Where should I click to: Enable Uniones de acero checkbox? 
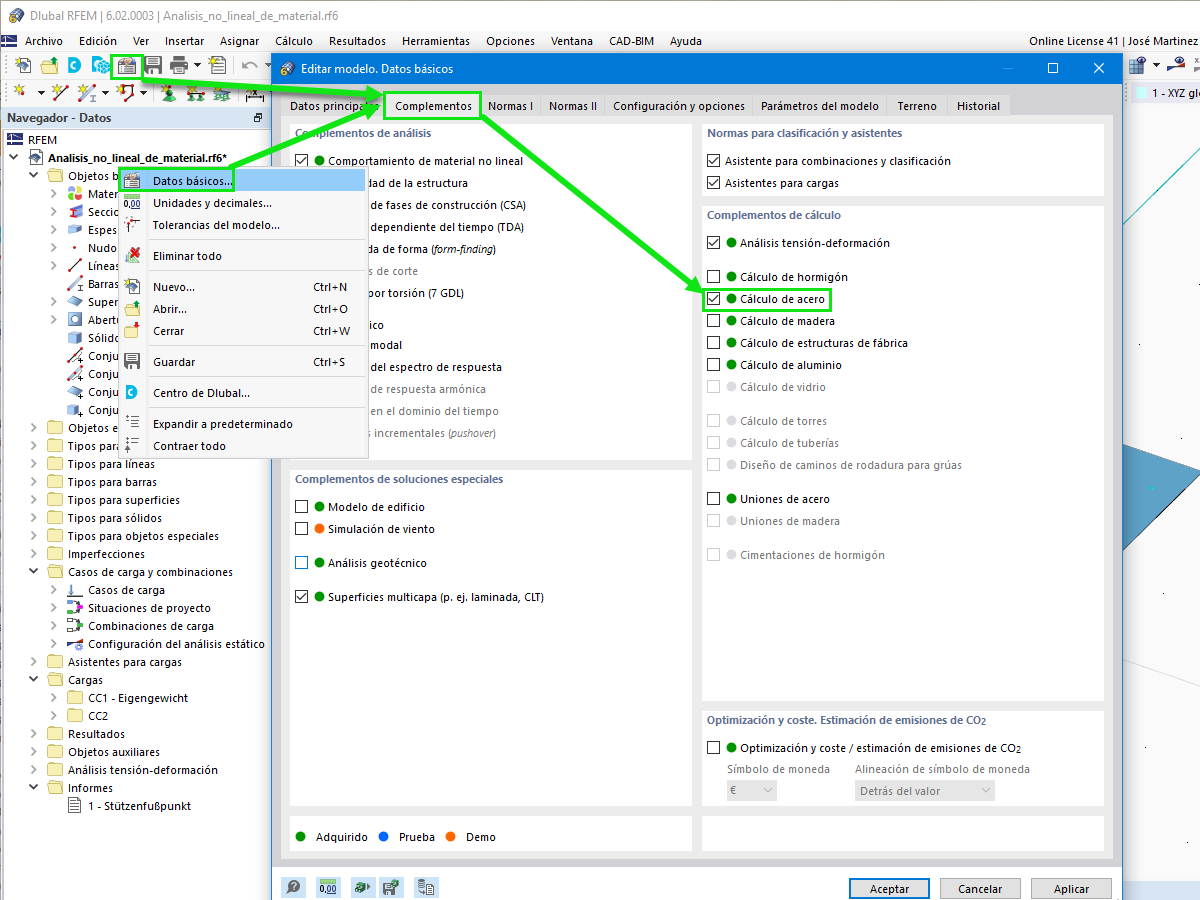(x=713, y=499)
